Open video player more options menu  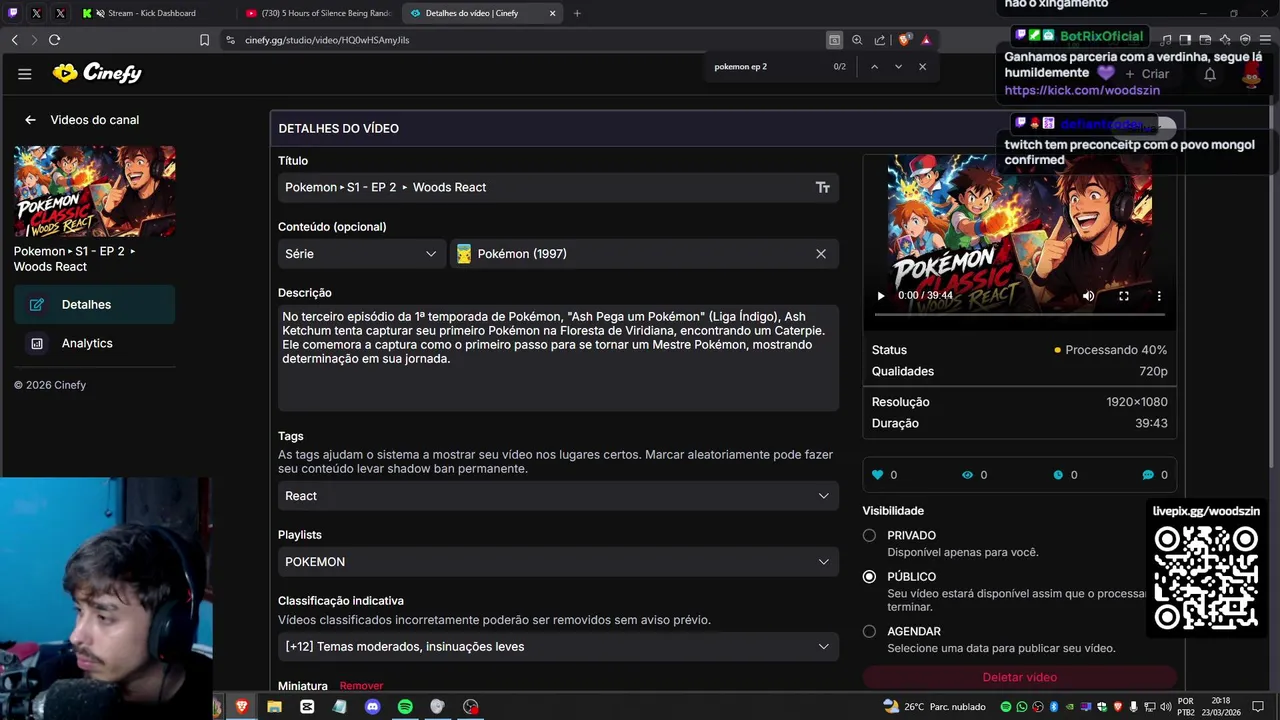click(1159, 296)
